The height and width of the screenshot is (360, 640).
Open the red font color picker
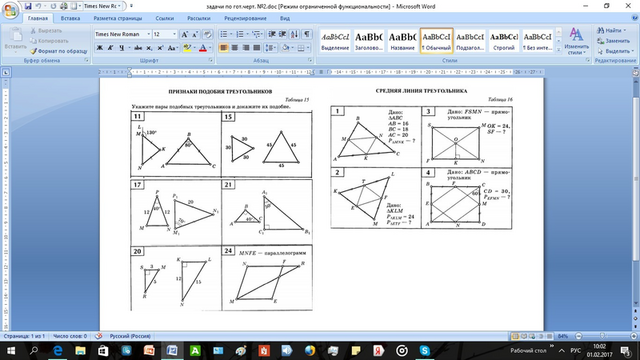click(x=210, y=48)
